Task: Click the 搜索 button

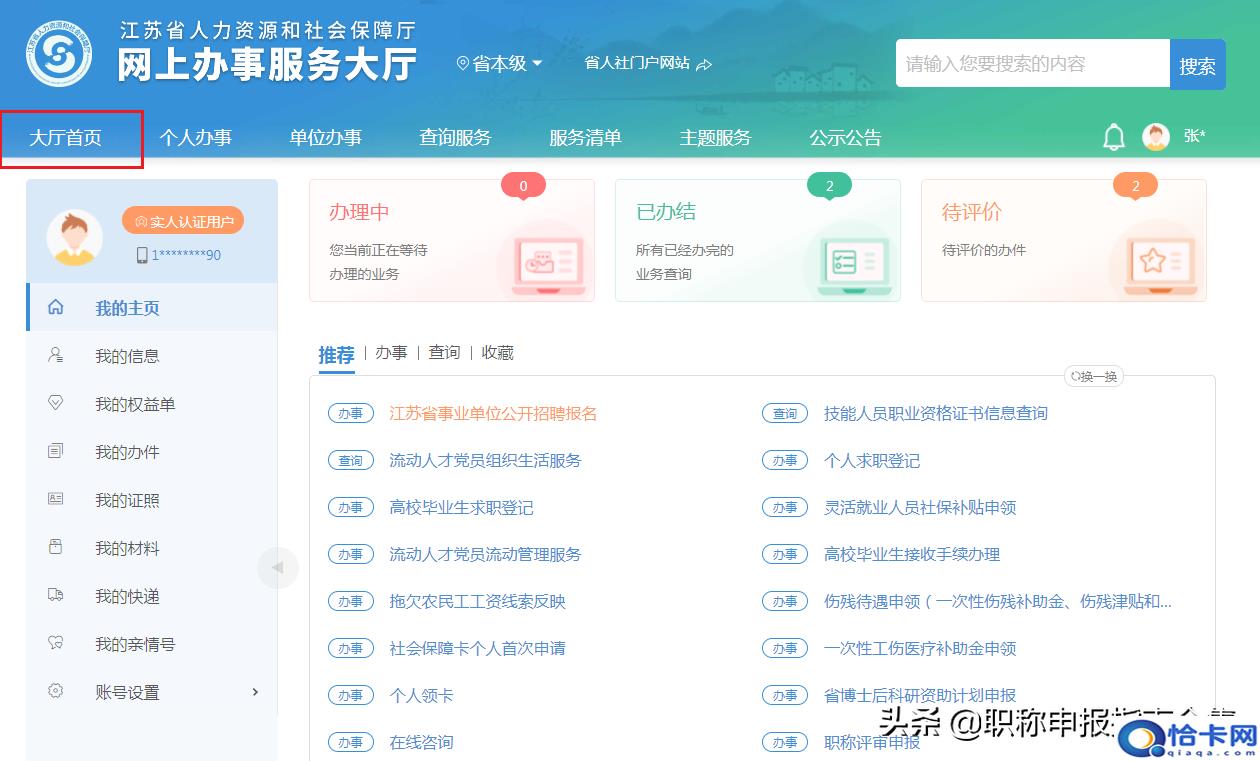Action: 1197,65
